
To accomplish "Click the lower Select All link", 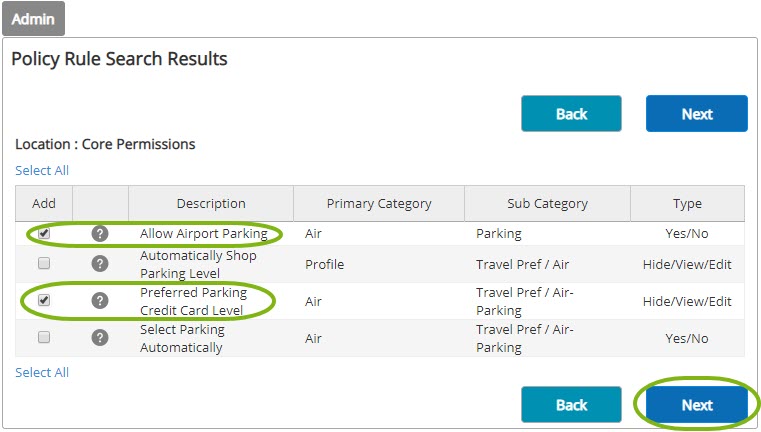I will [x=42, y=372].
